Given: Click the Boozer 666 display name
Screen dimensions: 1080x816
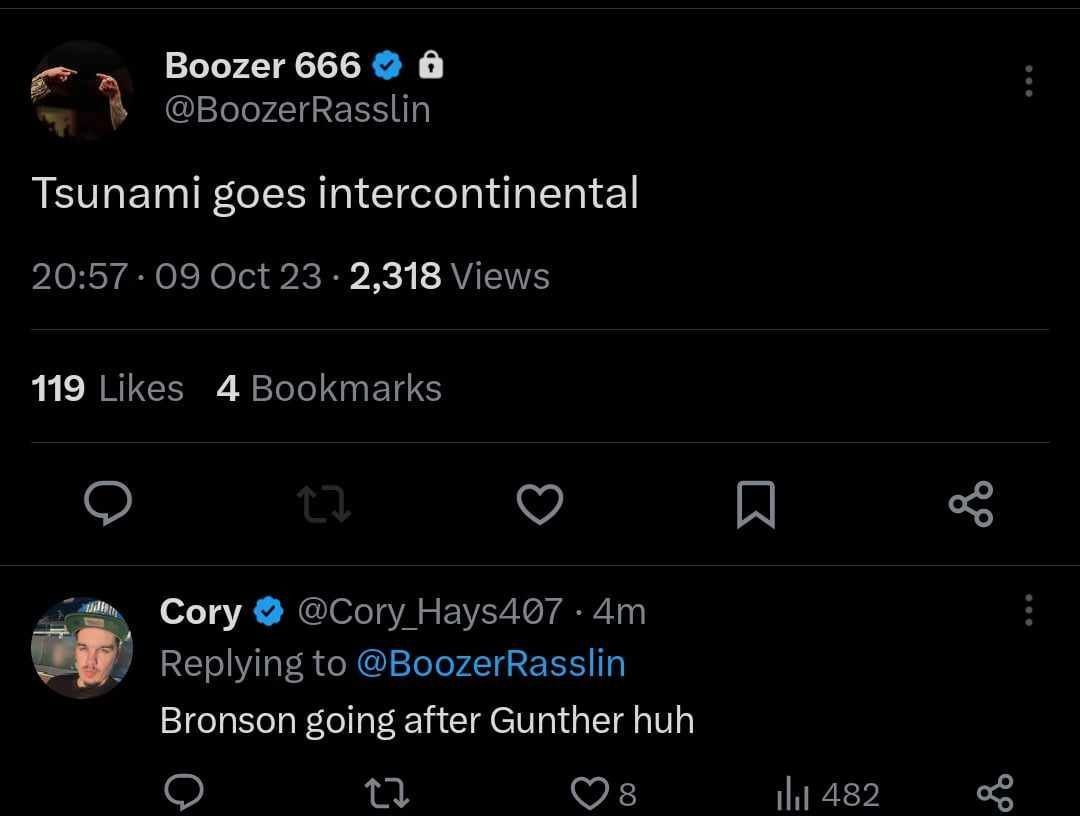Looking at the screenshot, I should [x=263, y=66].
